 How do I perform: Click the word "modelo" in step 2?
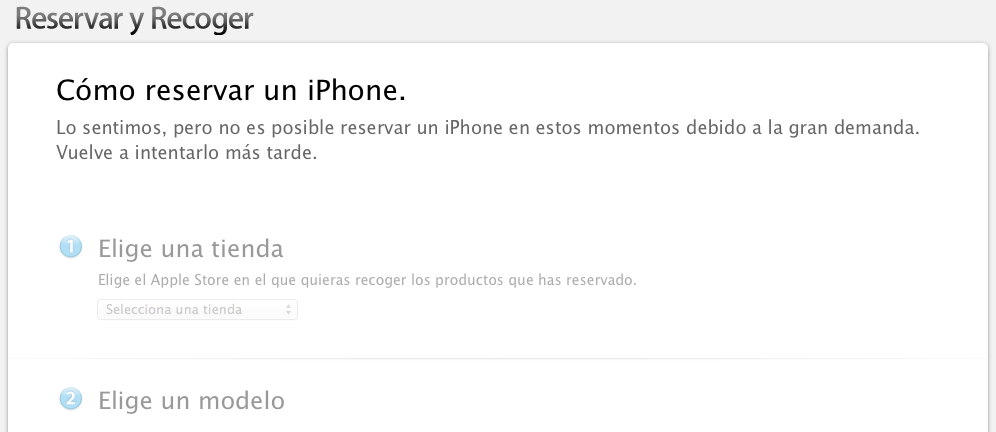click(241, 401)
